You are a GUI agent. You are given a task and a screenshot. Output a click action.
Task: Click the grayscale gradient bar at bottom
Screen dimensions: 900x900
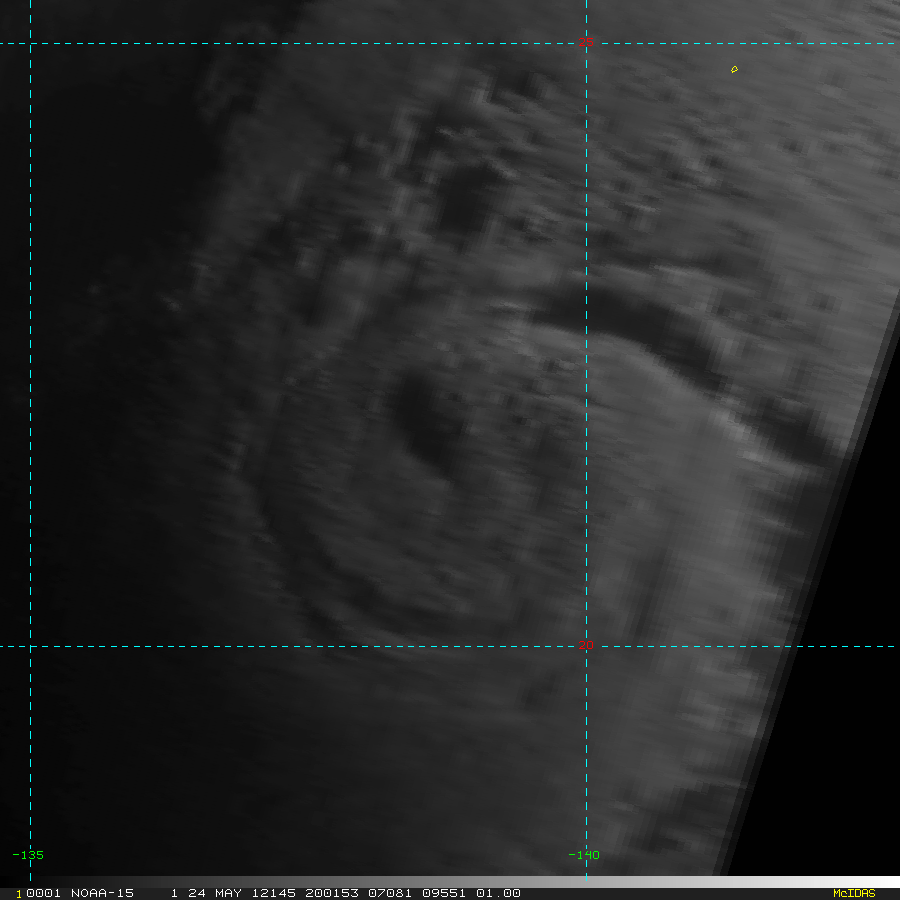click(x=700, y=882)
